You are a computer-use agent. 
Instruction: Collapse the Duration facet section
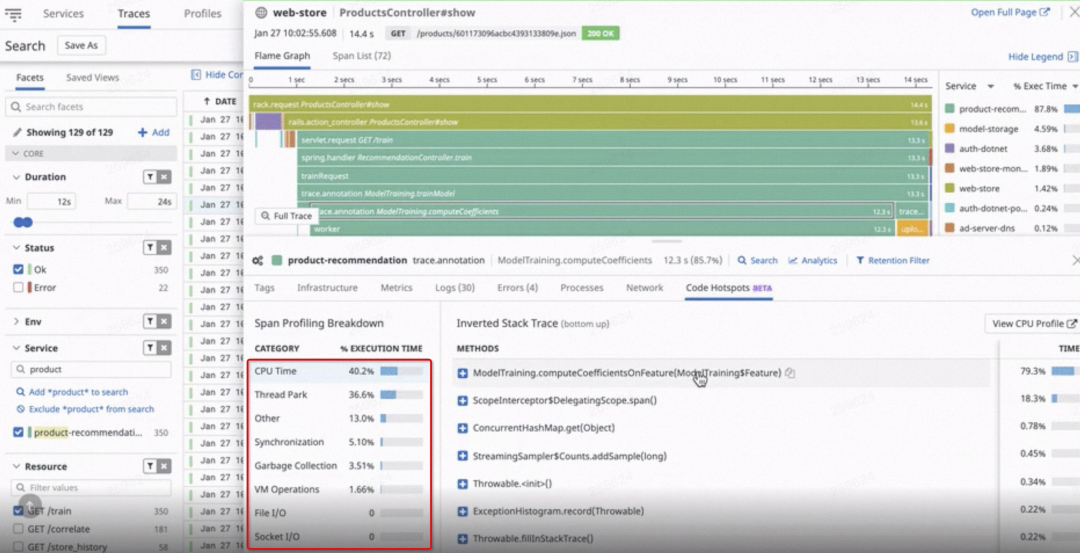point(17,177)
